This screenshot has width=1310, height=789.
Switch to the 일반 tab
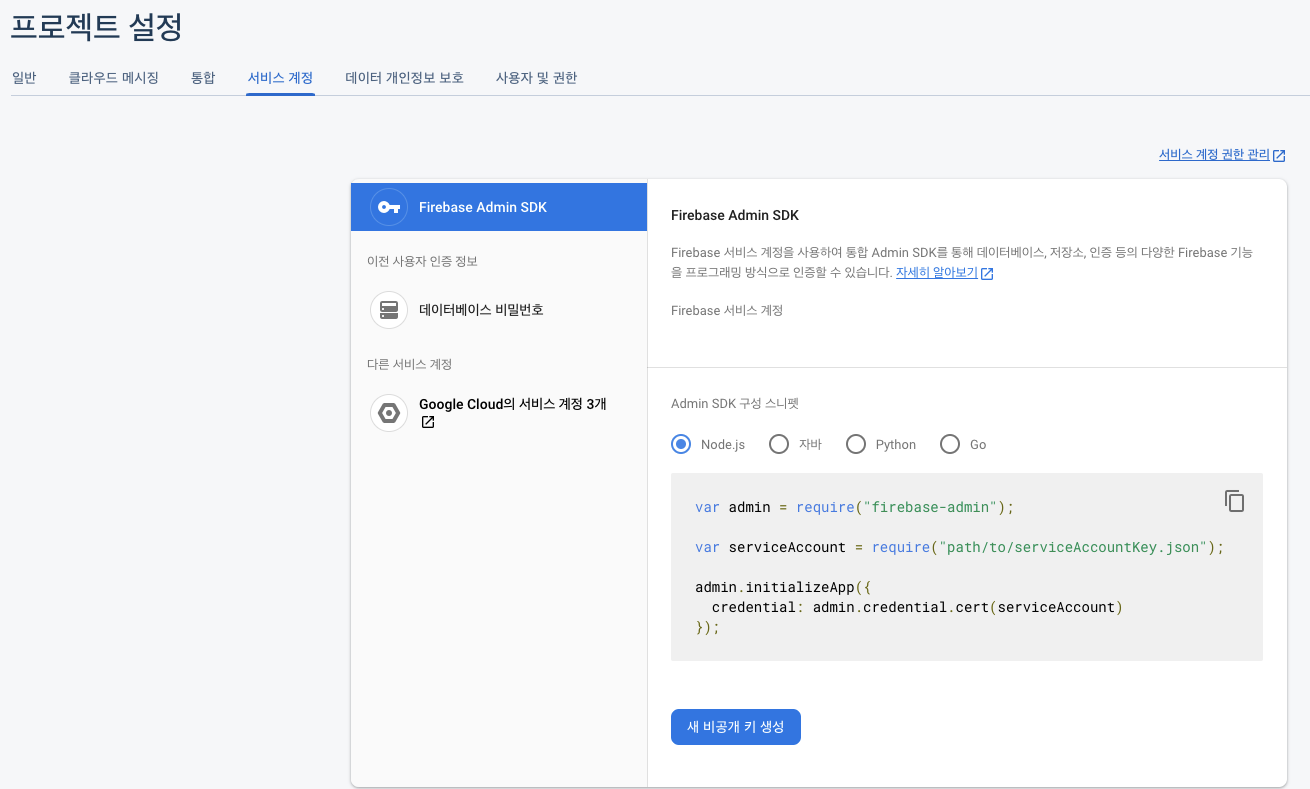point(24,77)
